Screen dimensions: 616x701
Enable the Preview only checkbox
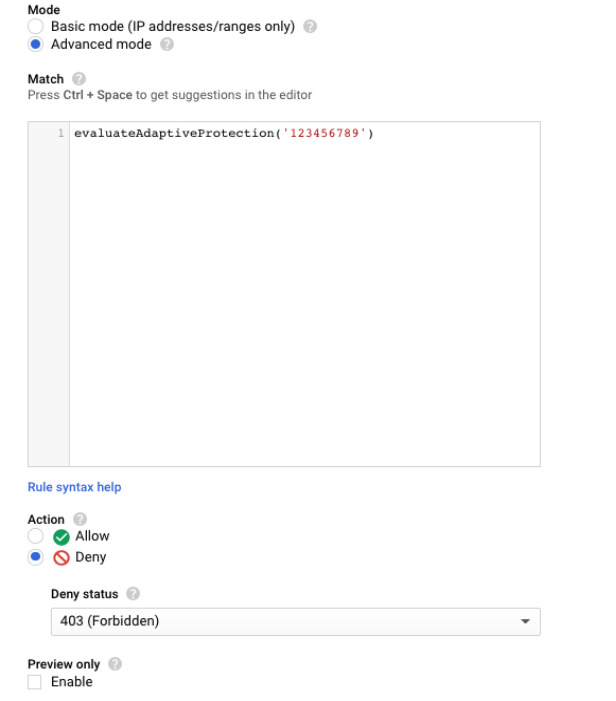[36, 682]
